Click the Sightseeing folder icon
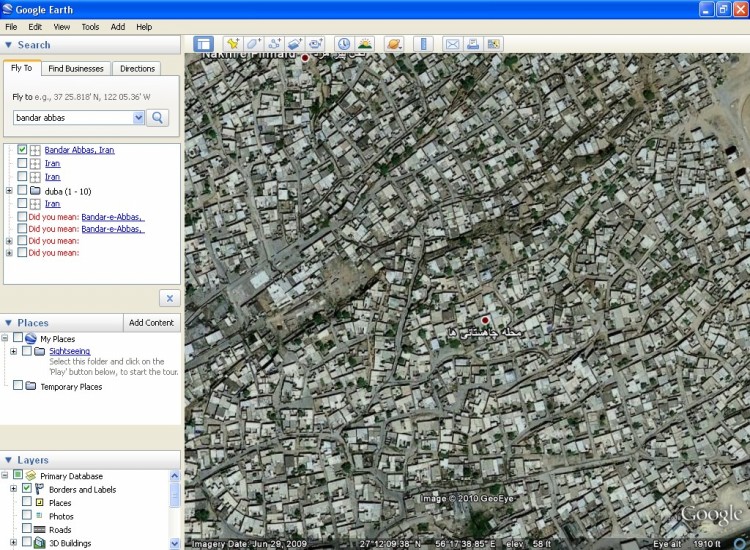Viewport: 750px width, 550px height. [x=40, y=352]
